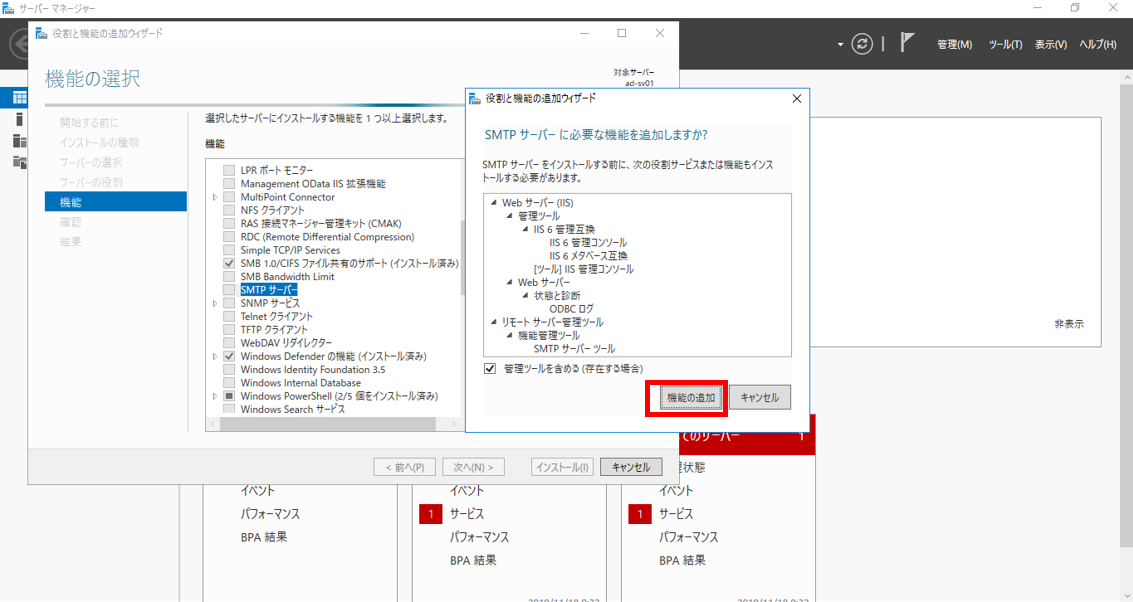Select the RAS 接続マネージャー管理キット (CMAK) row
This screenshot has width=1133, height=602.
coord(321,223)
